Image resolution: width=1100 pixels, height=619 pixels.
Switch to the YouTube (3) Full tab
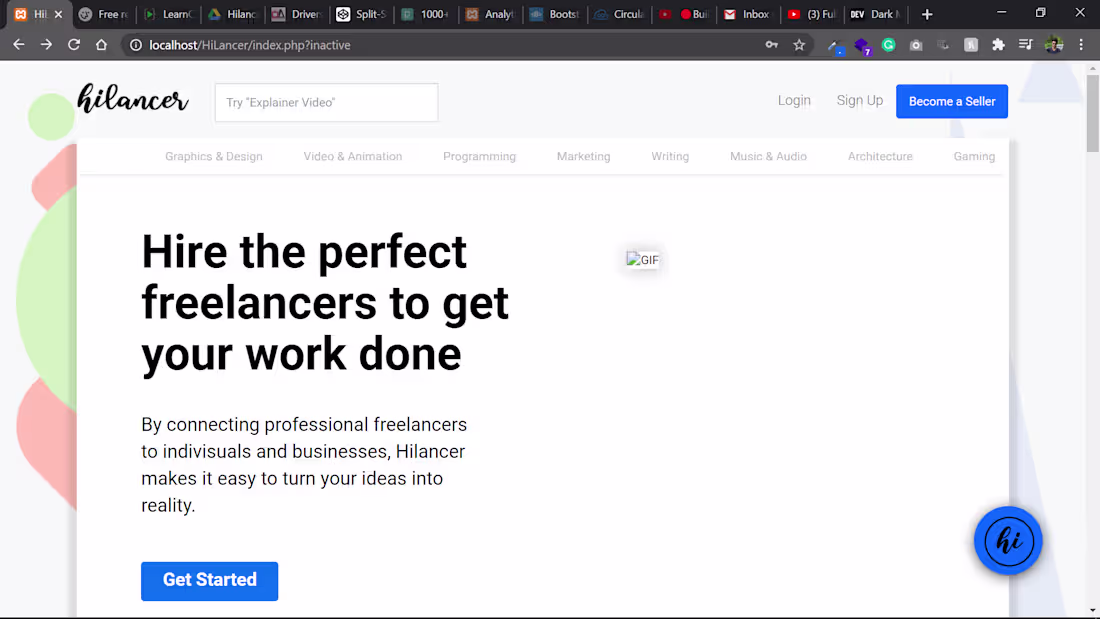coord(812,14)
